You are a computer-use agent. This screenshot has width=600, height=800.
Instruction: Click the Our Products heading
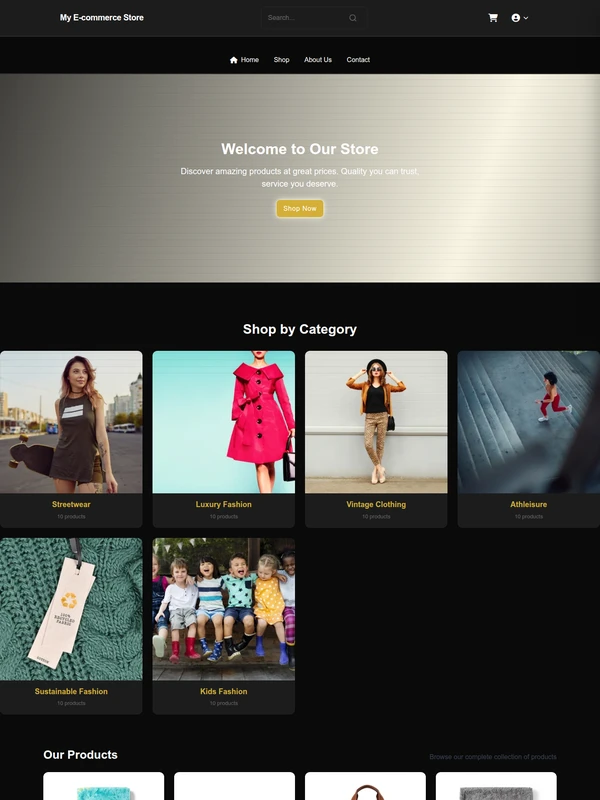coord(80,755)
